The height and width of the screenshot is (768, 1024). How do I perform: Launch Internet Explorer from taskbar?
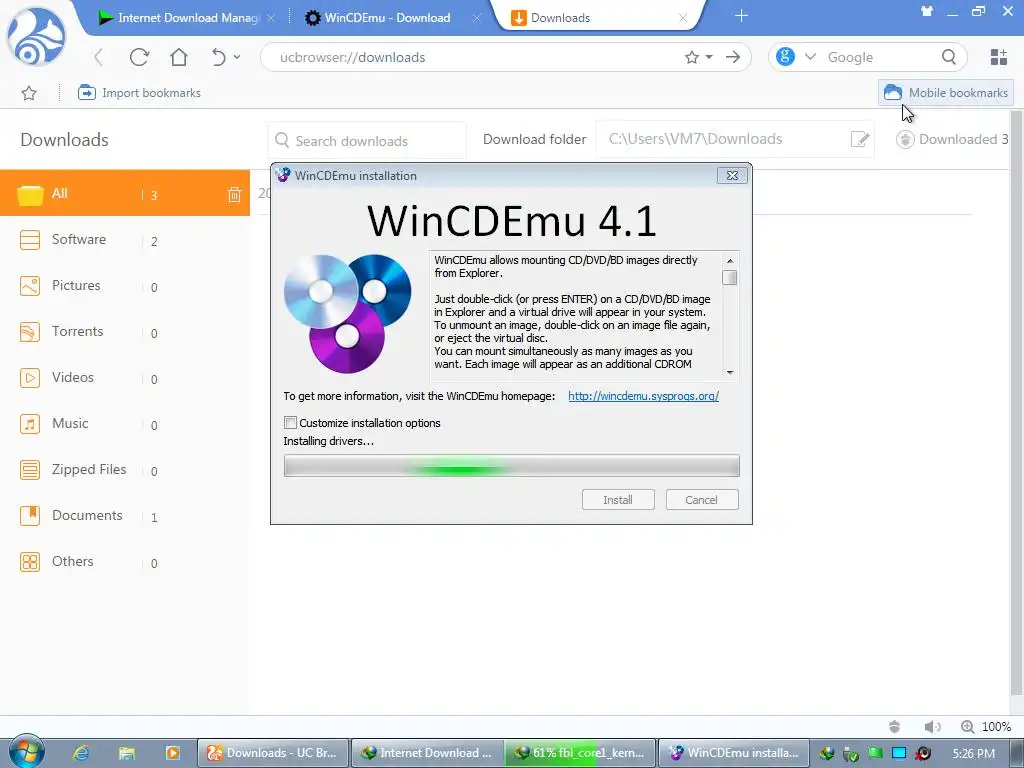tap(81, 753)
